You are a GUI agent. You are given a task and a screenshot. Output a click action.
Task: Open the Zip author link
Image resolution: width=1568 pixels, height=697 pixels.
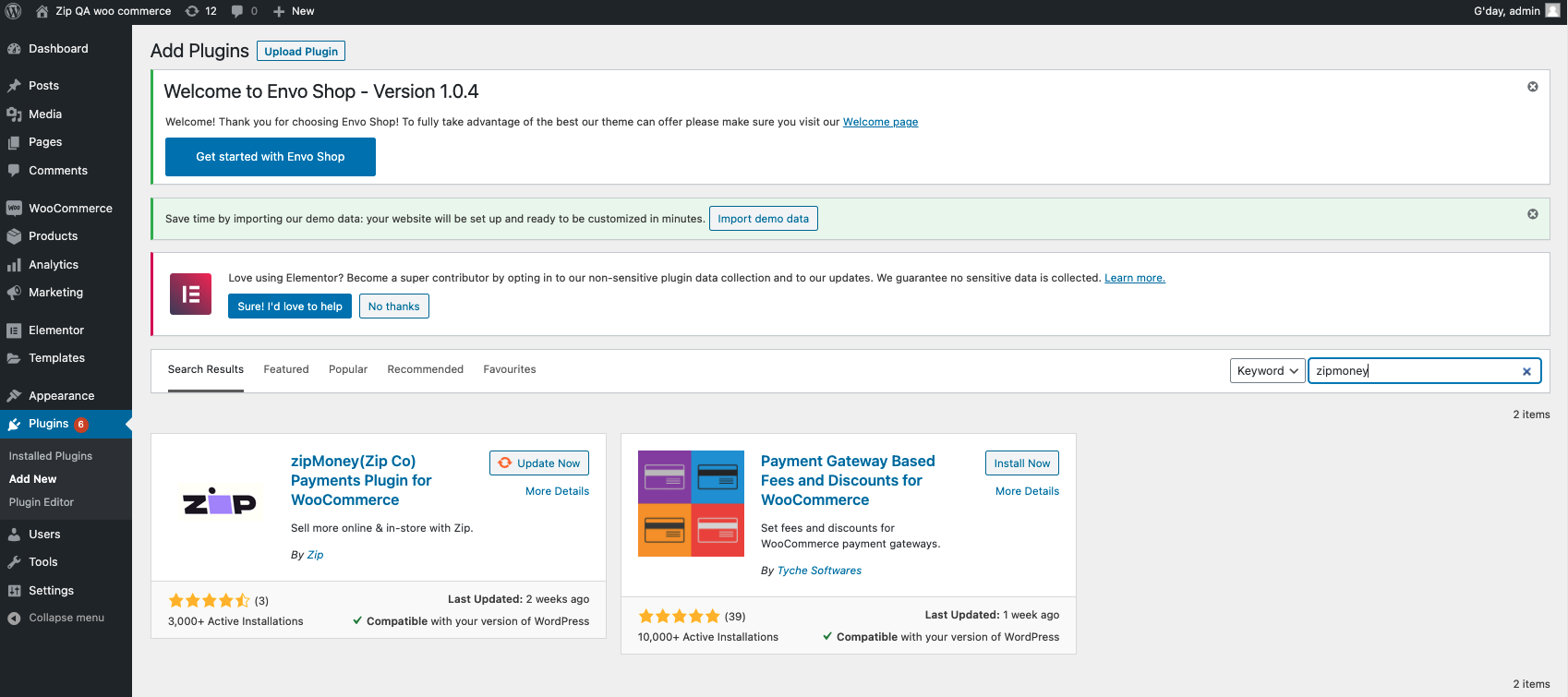coord(315,555)
